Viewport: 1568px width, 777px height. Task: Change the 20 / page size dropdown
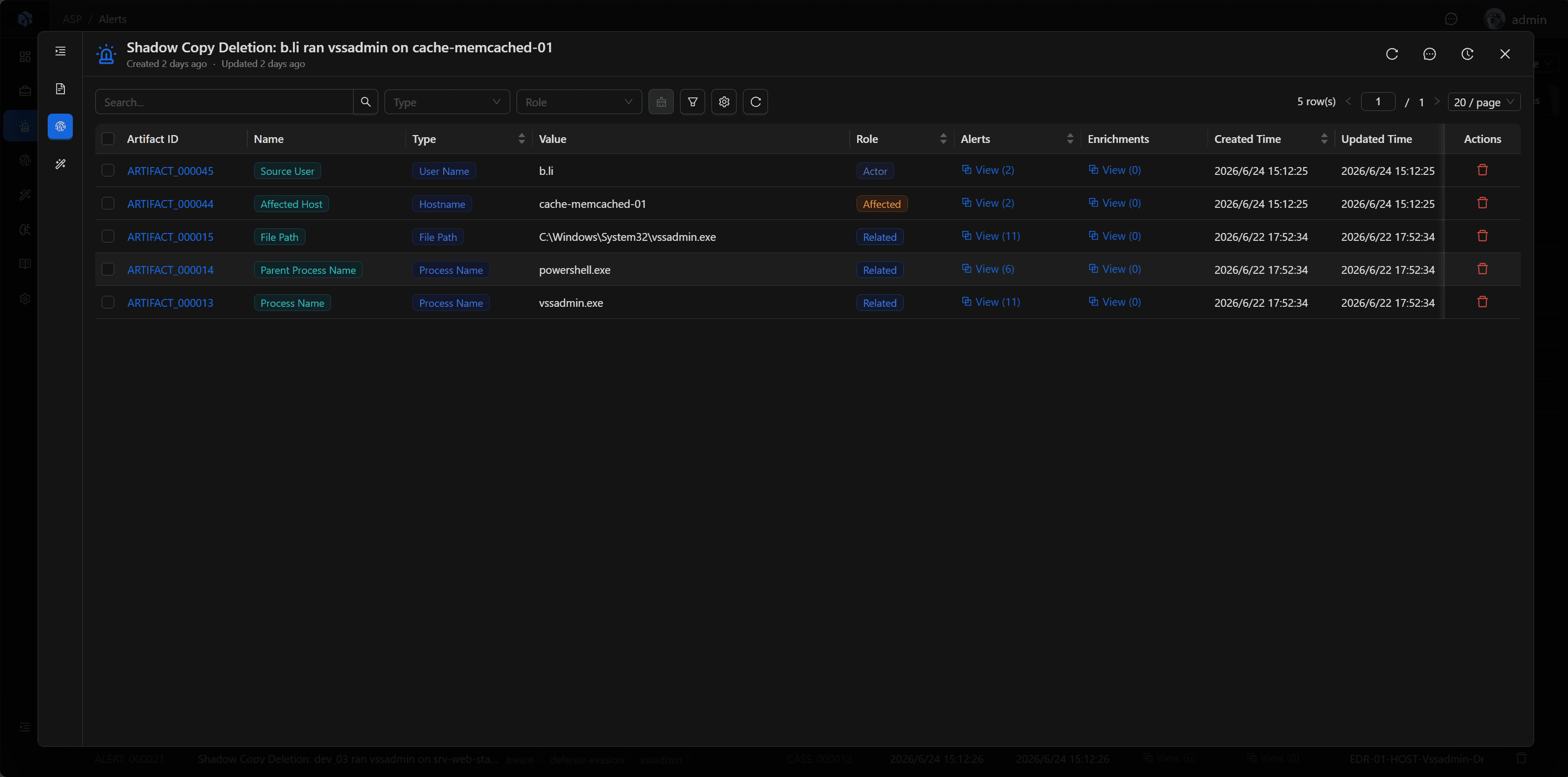[1483, 102]
